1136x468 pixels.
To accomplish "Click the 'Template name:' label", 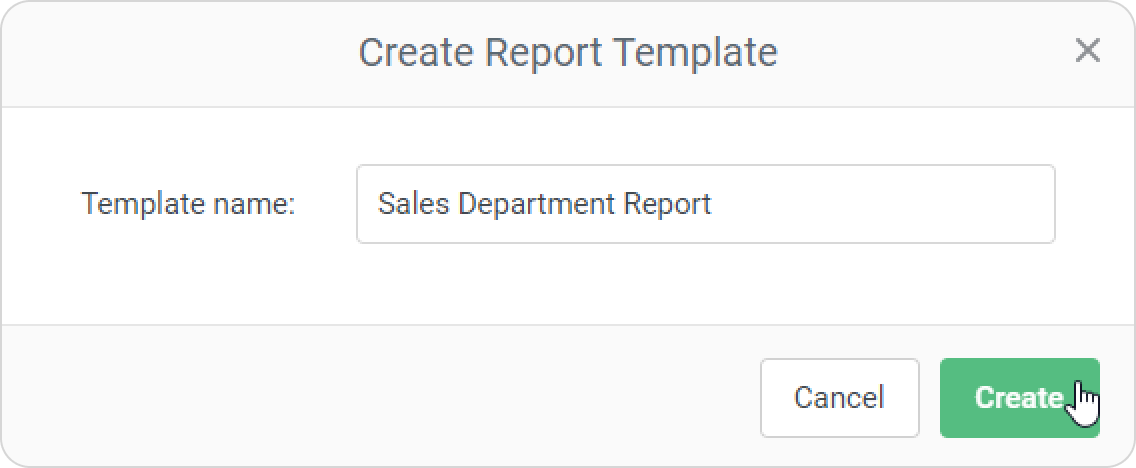I will (x=188, y=204).
